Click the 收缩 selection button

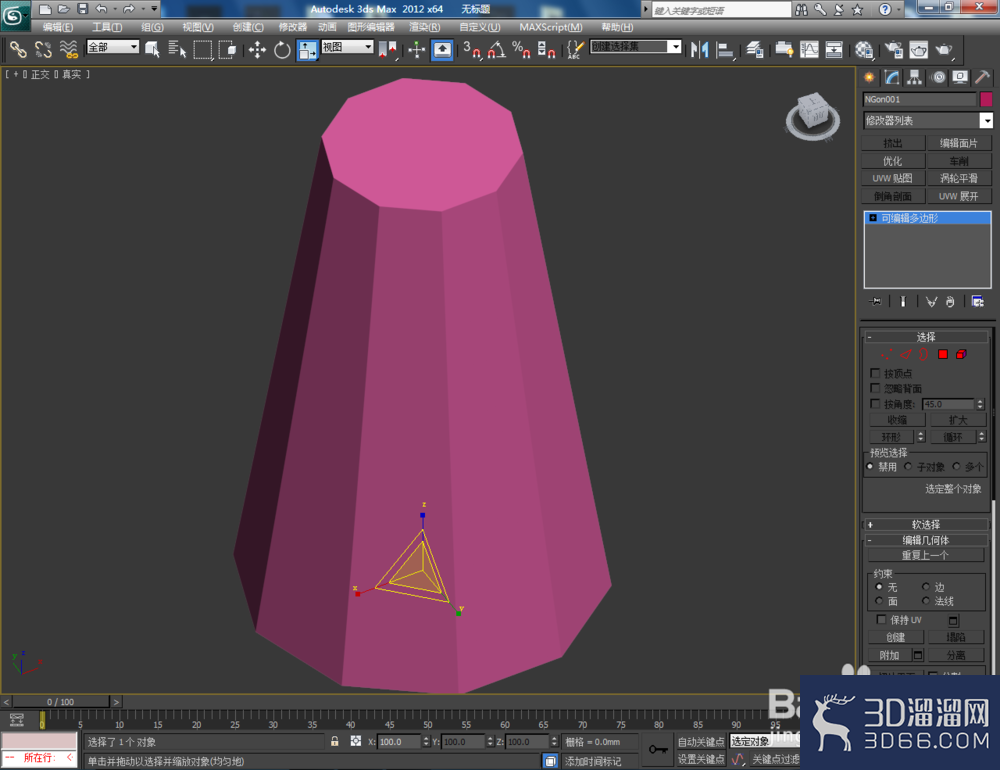coord(897,420)
